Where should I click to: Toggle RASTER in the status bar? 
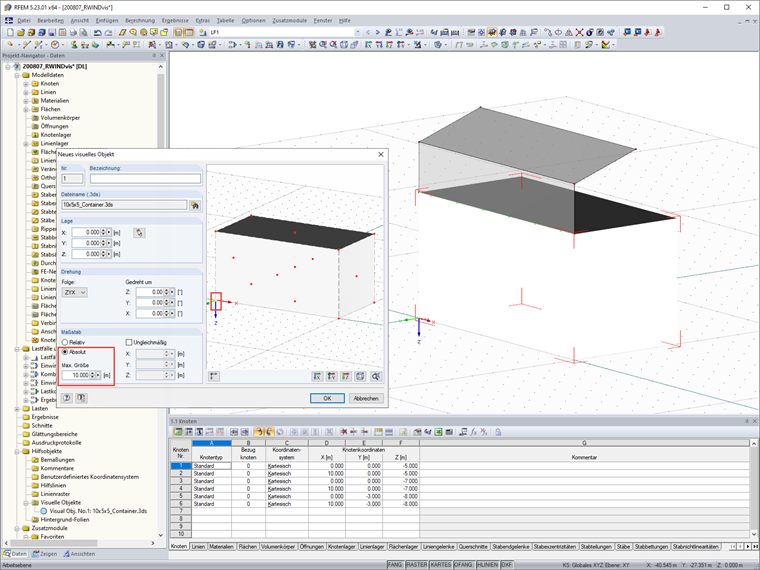tap(415, 565)
